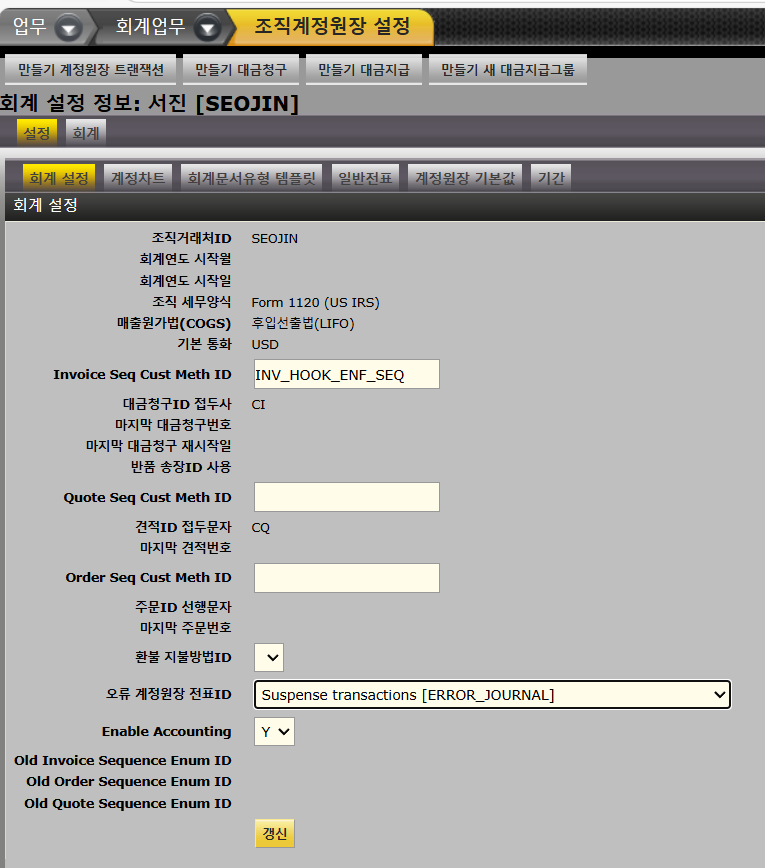Click the 마지막 주문번호 label

point(185,628)
